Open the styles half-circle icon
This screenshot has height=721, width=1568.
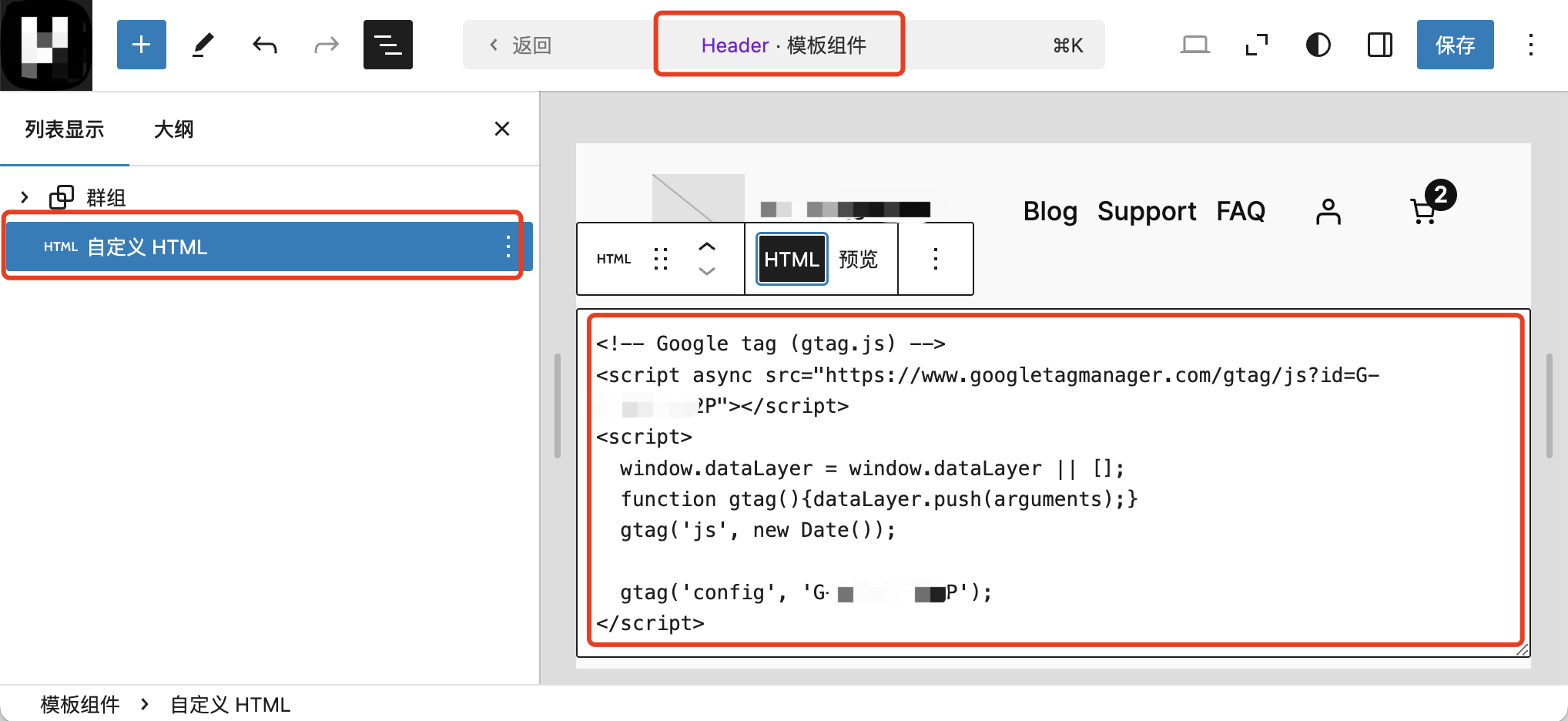(1318, 45)
